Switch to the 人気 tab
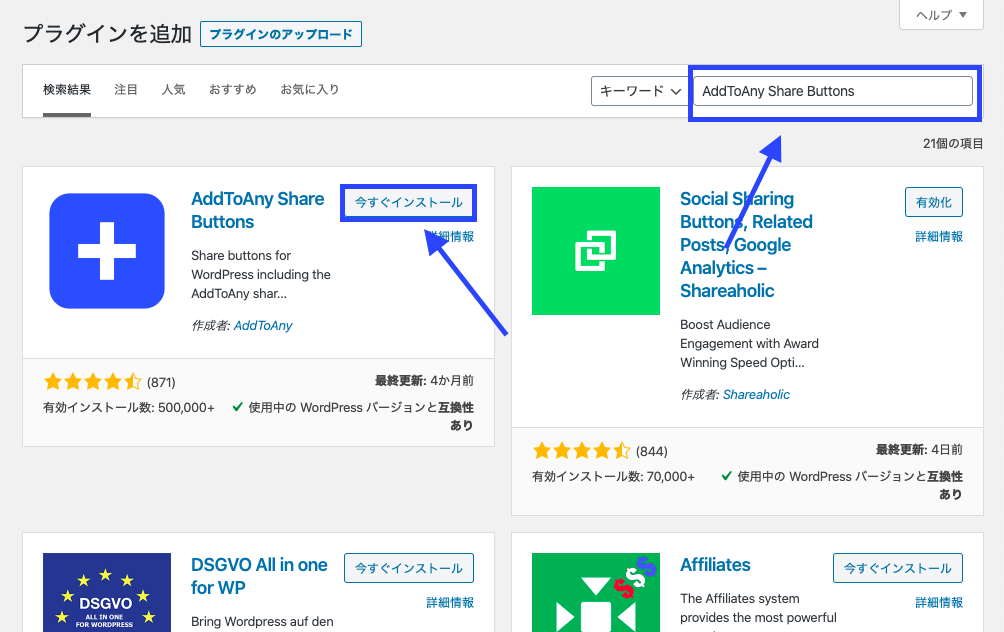 174,90
